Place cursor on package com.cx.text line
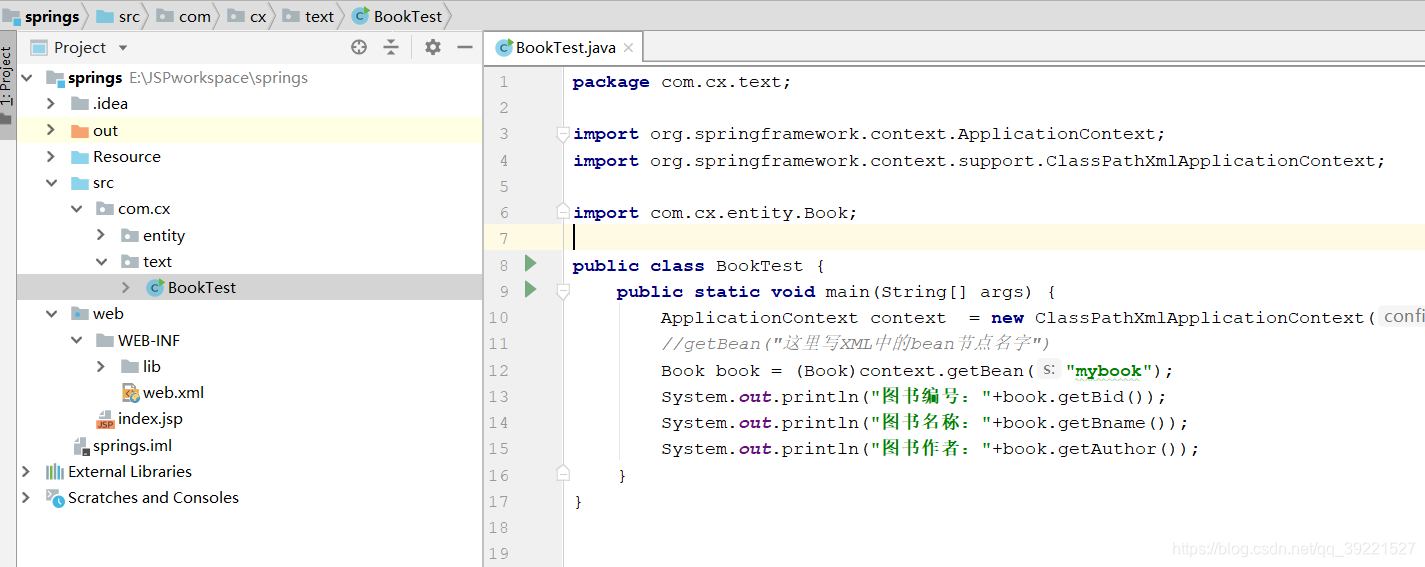Image resolution: width=1425 pixels, height=567 pixels. coord(682,82)
